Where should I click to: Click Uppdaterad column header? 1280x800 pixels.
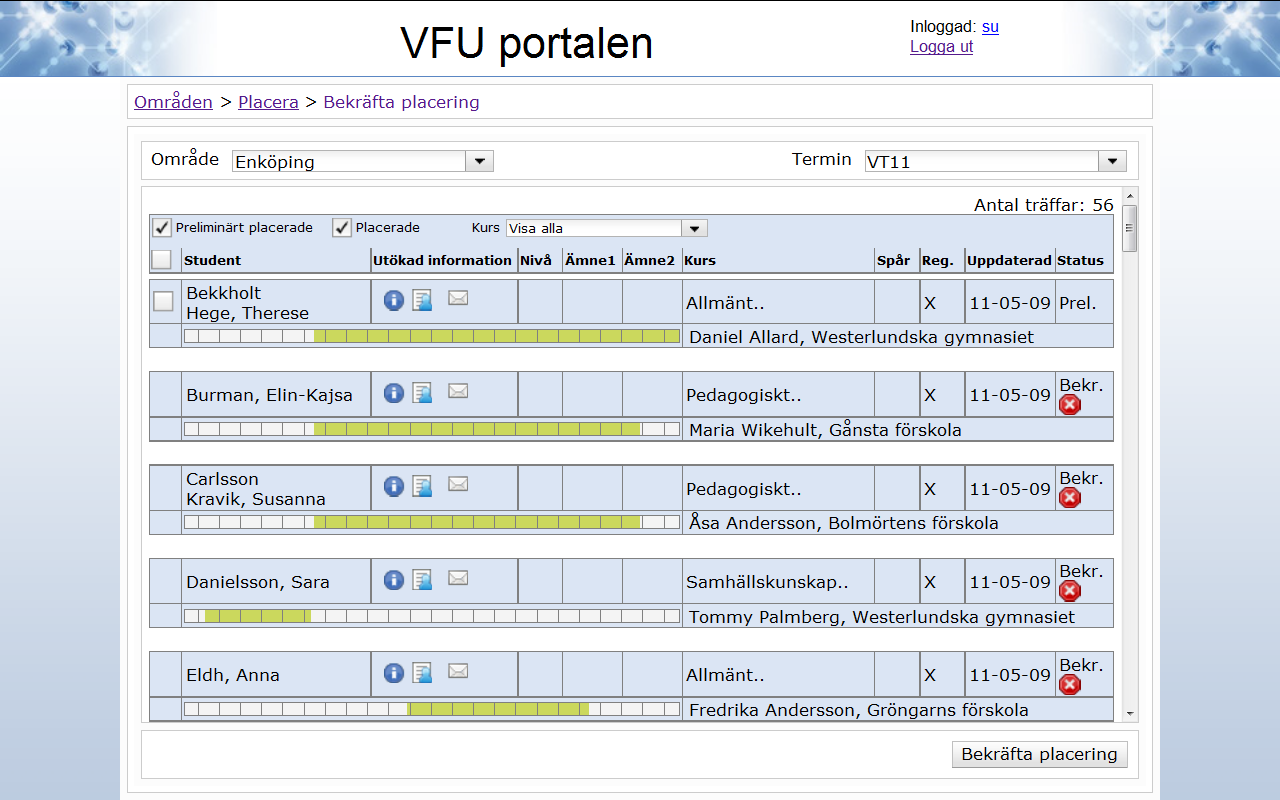pos(1010,260)
